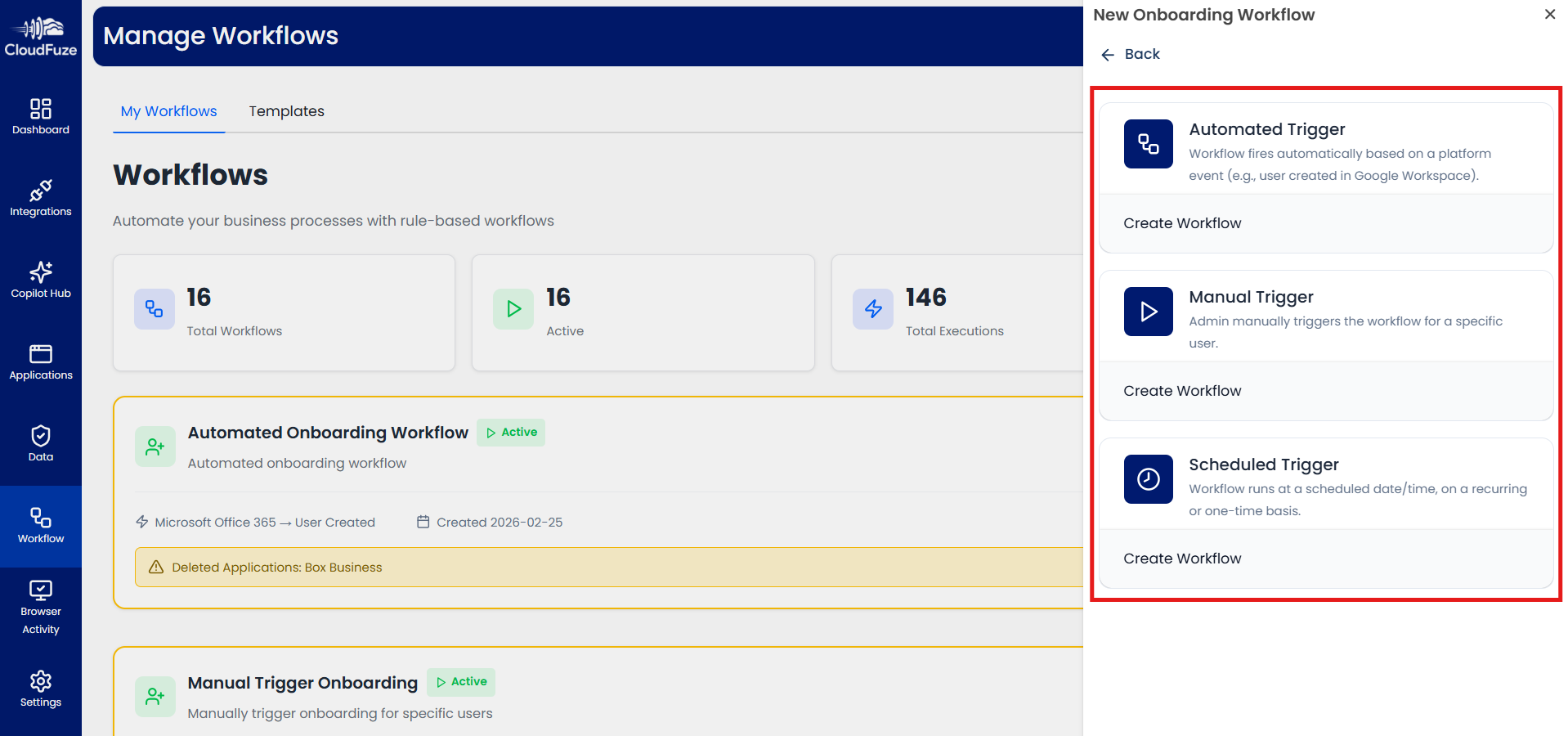The width and height of the screenshot is (1568, 736).
Task: Click the Workflow sidebar icon
Action: pyautogui.click(x=41, y=522)
